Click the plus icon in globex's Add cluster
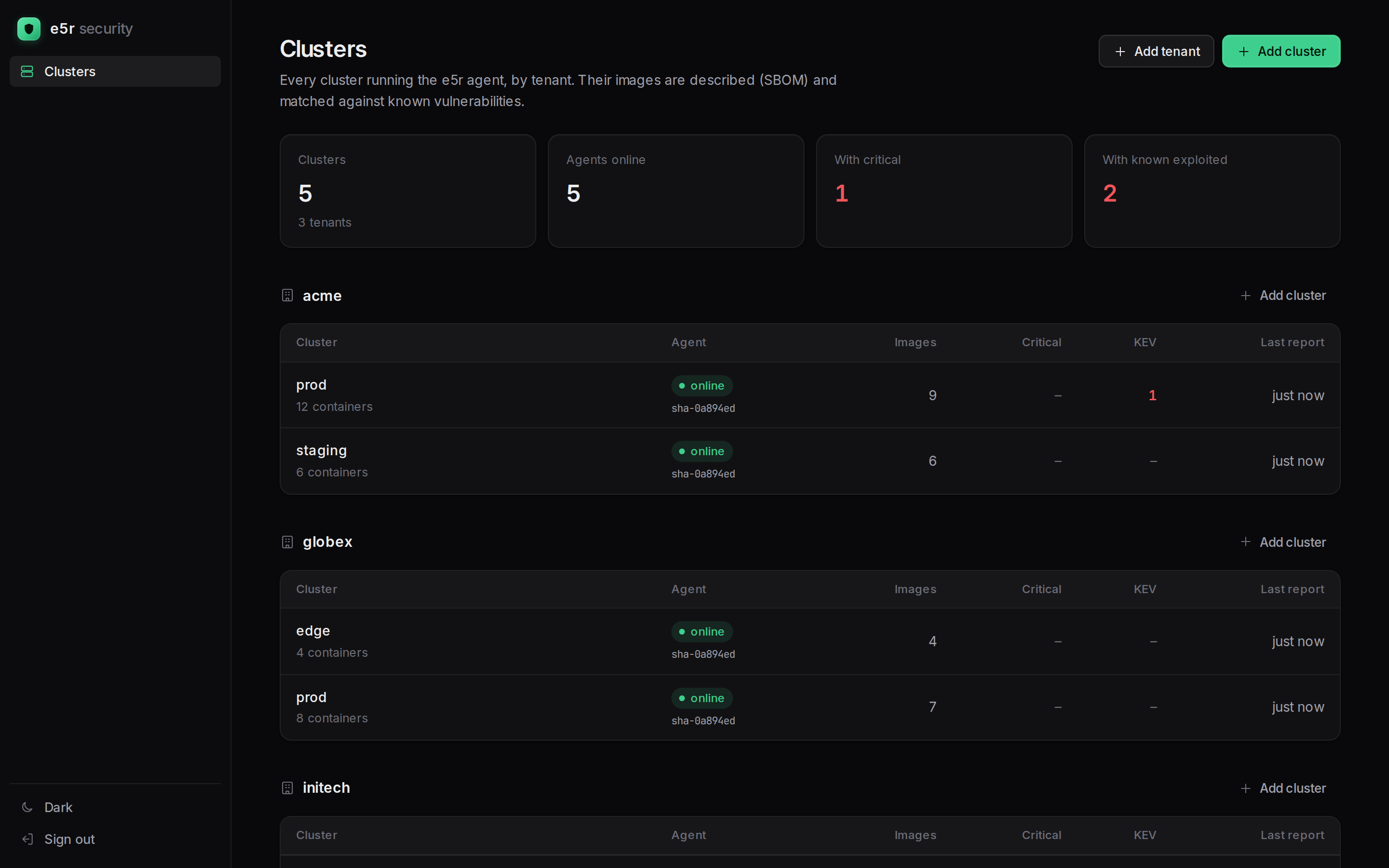Image resolution: width=1389 pixels, height=868 pixels. pyautogui.click(x=1245, y=542)
